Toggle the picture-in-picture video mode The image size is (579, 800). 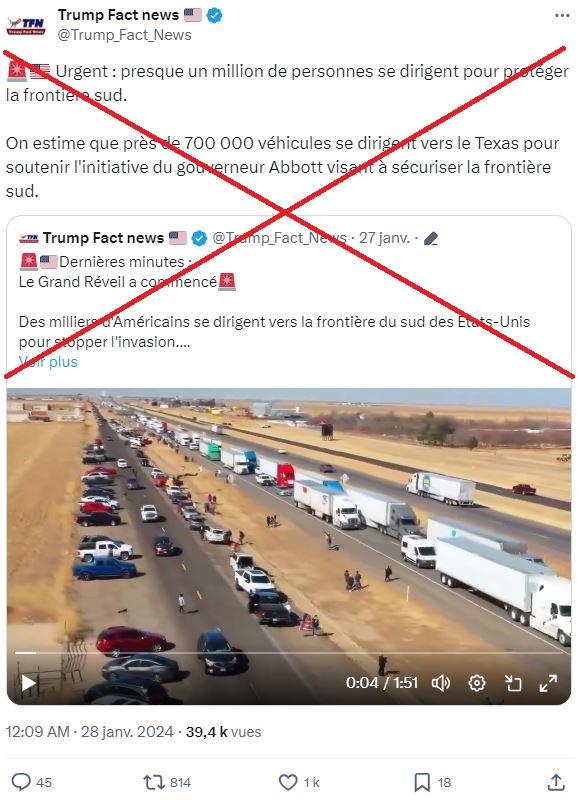tap(513, 683)
